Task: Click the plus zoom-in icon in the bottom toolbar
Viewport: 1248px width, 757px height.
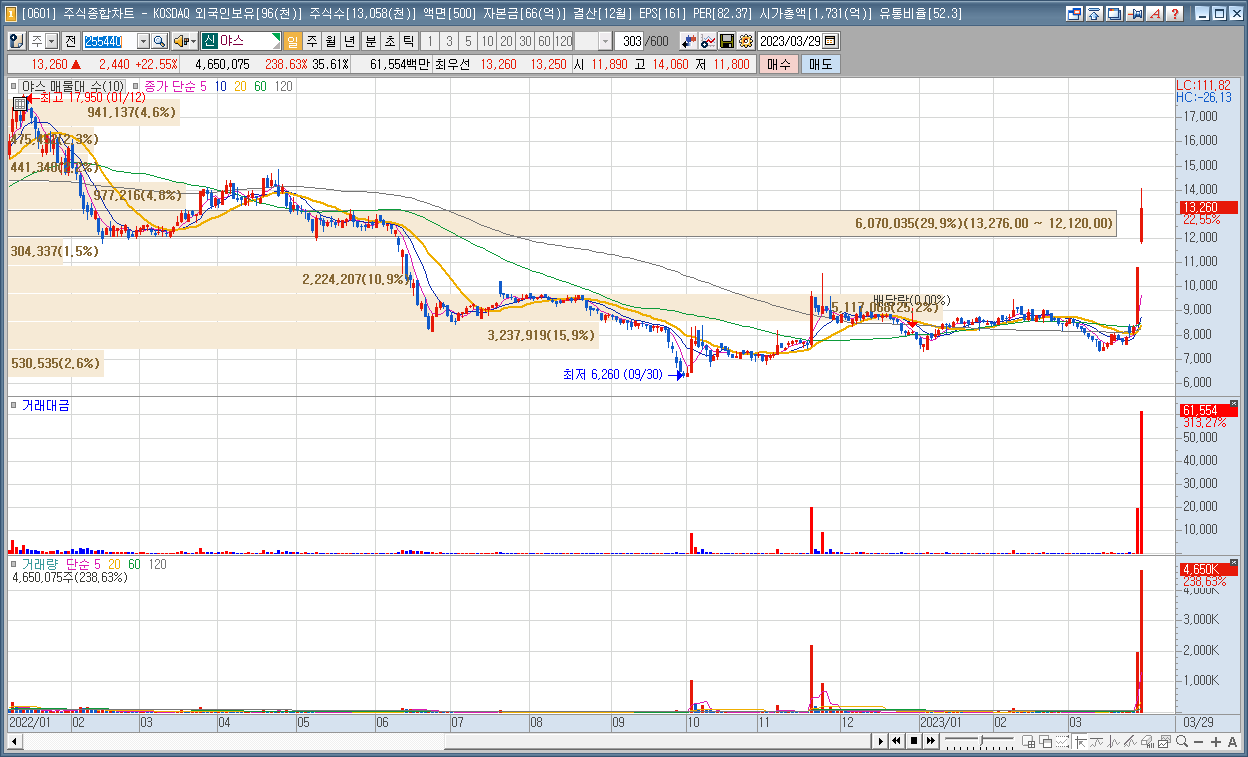Action: pyautogui.click(x=1215, y=741)
